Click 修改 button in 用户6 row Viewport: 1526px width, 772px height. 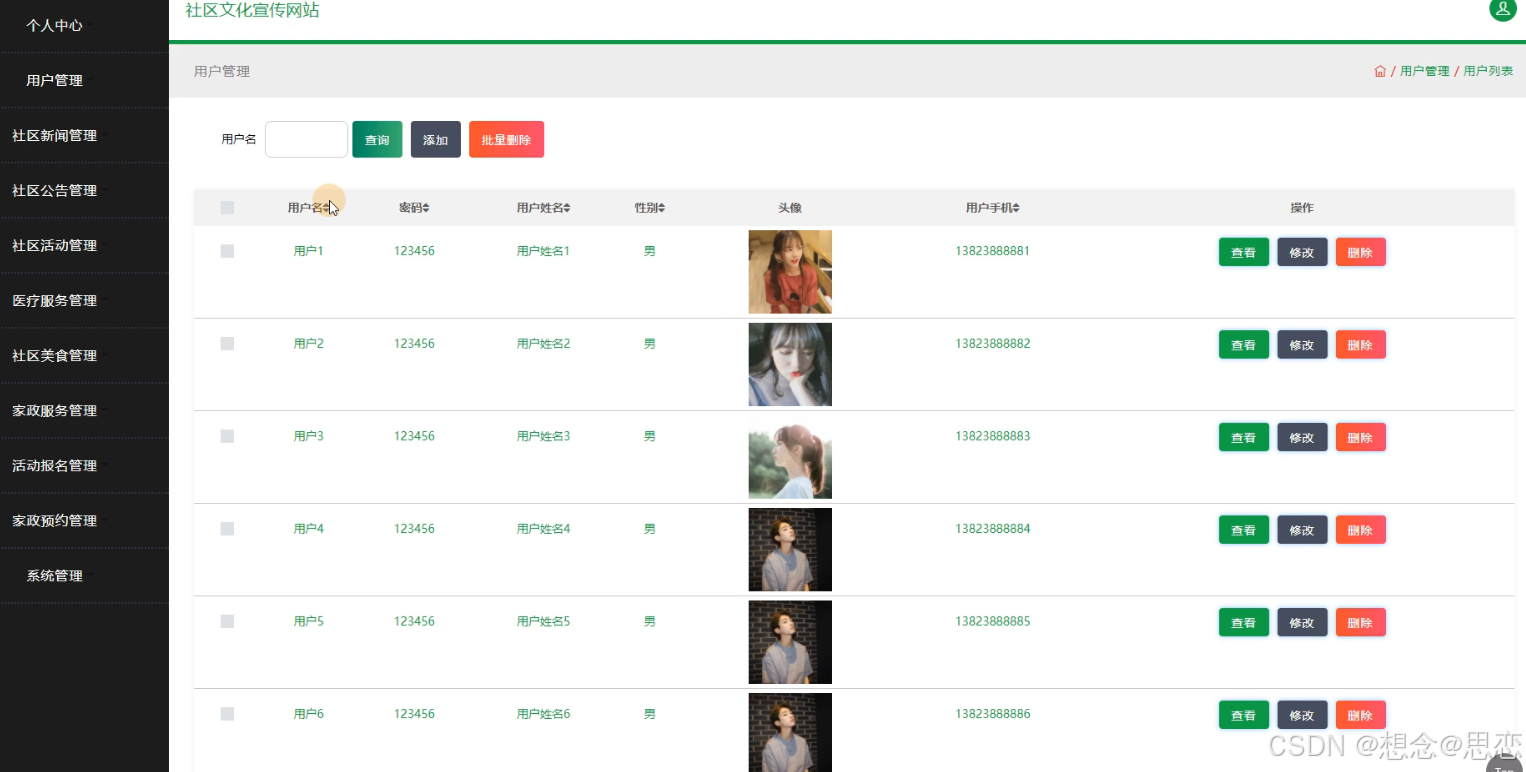[1302, 715]
